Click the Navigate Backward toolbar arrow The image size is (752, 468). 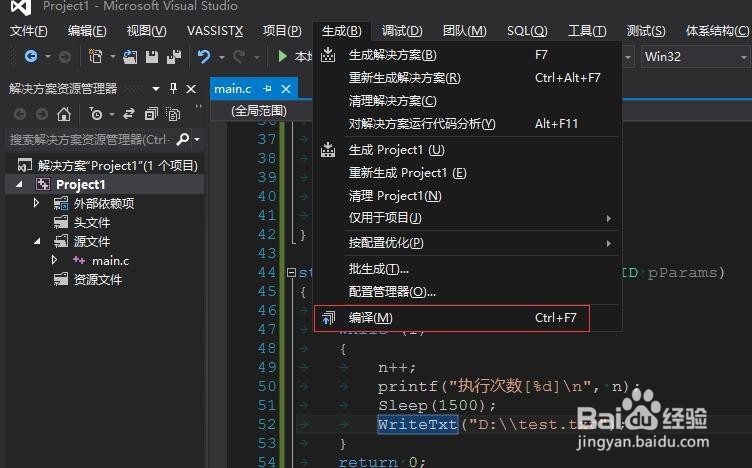[x=31, y=57]
